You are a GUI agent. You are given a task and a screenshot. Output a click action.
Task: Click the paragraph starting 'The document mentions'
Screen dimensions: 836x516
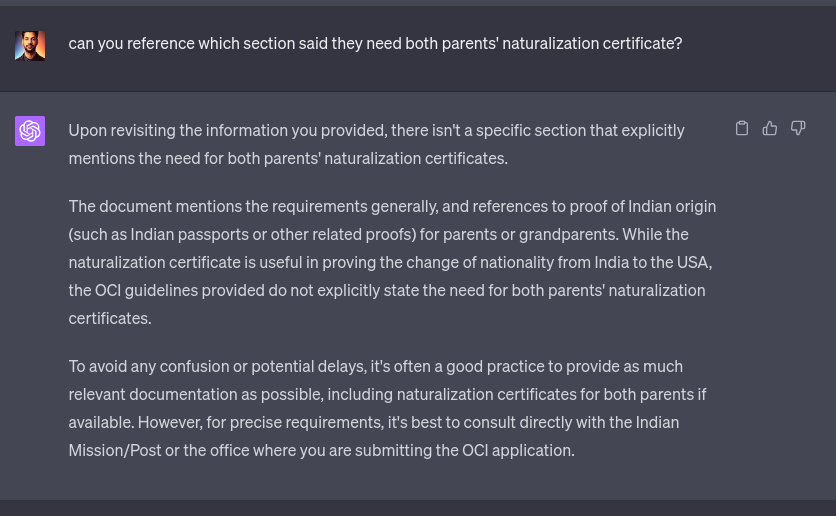click(x=392, y=262)
